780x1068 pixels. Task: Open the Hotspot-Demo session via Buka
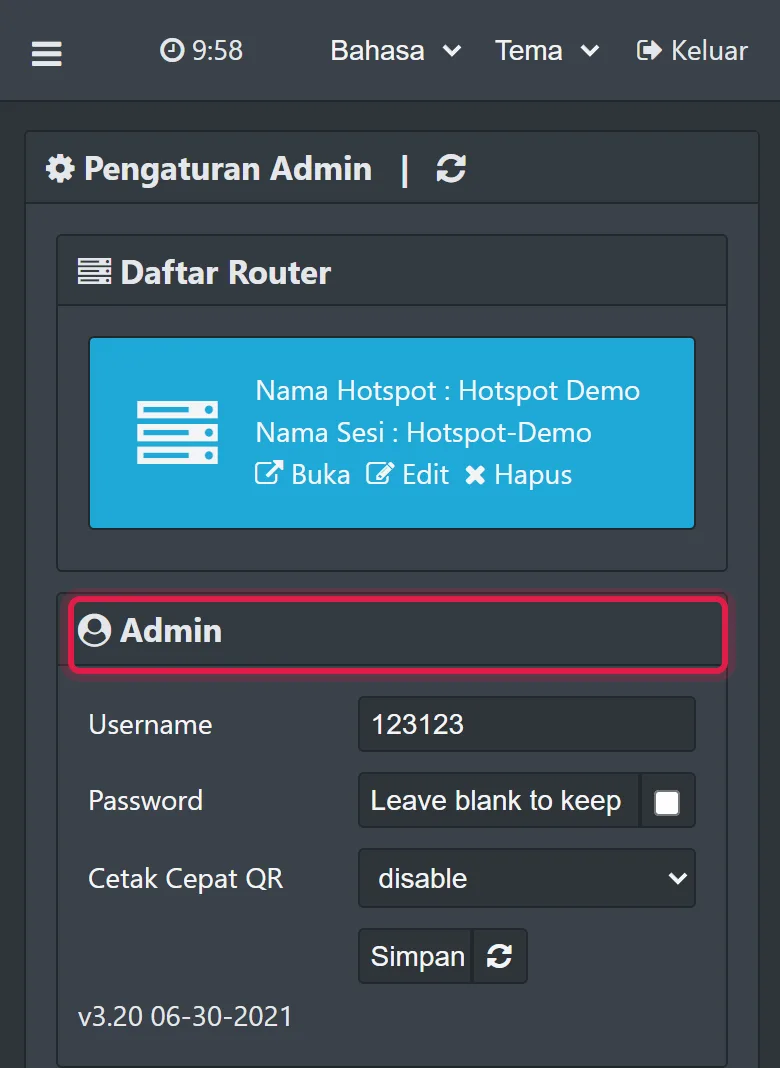[x=302, y=474]
